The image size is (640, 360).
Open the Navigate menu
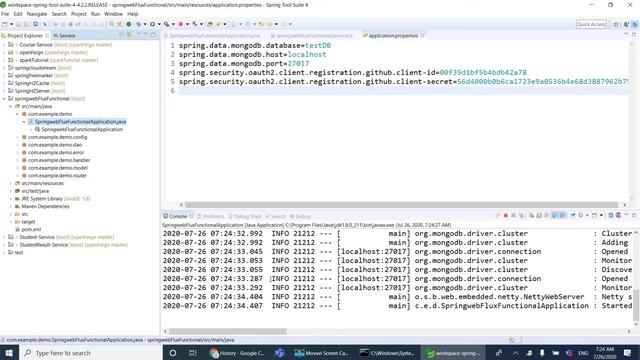(x=37, y=14)
